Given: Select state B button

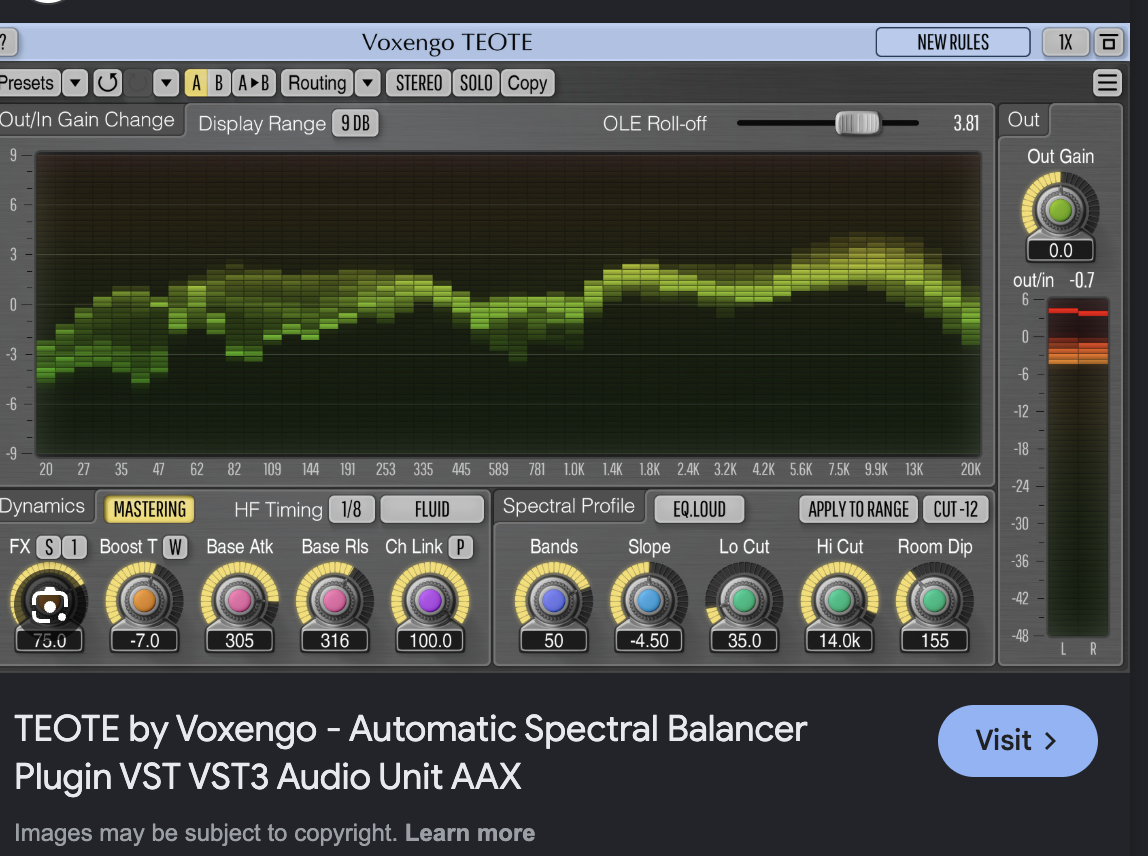Looking at the screenshot, I should click(219, 83).
